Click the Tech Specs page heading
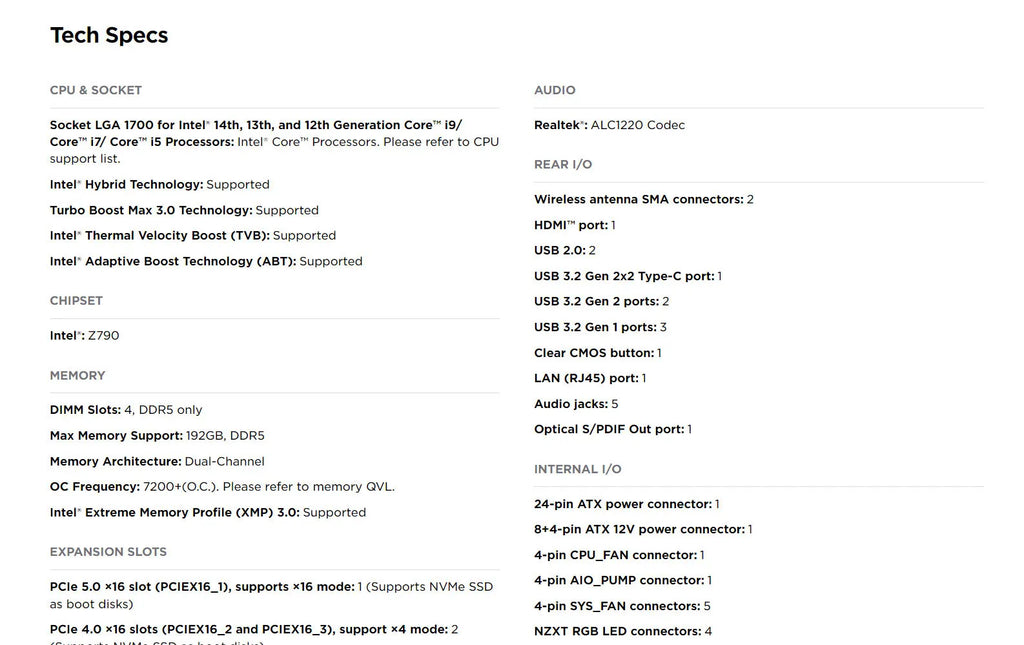The width and height of the screenshot is (1024, 645). pyautogui.click(x=109, y=35)
